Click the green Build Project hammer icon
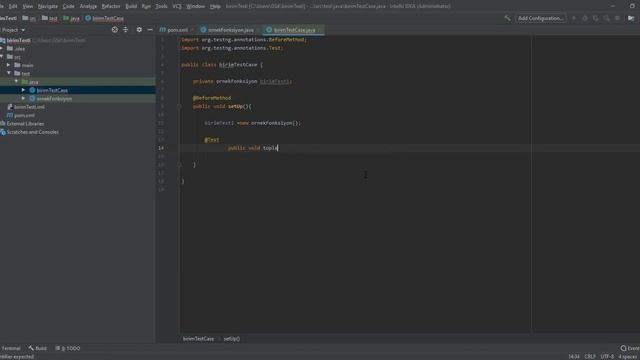Viewport: 640px width, 360px height. click(507, 18)
